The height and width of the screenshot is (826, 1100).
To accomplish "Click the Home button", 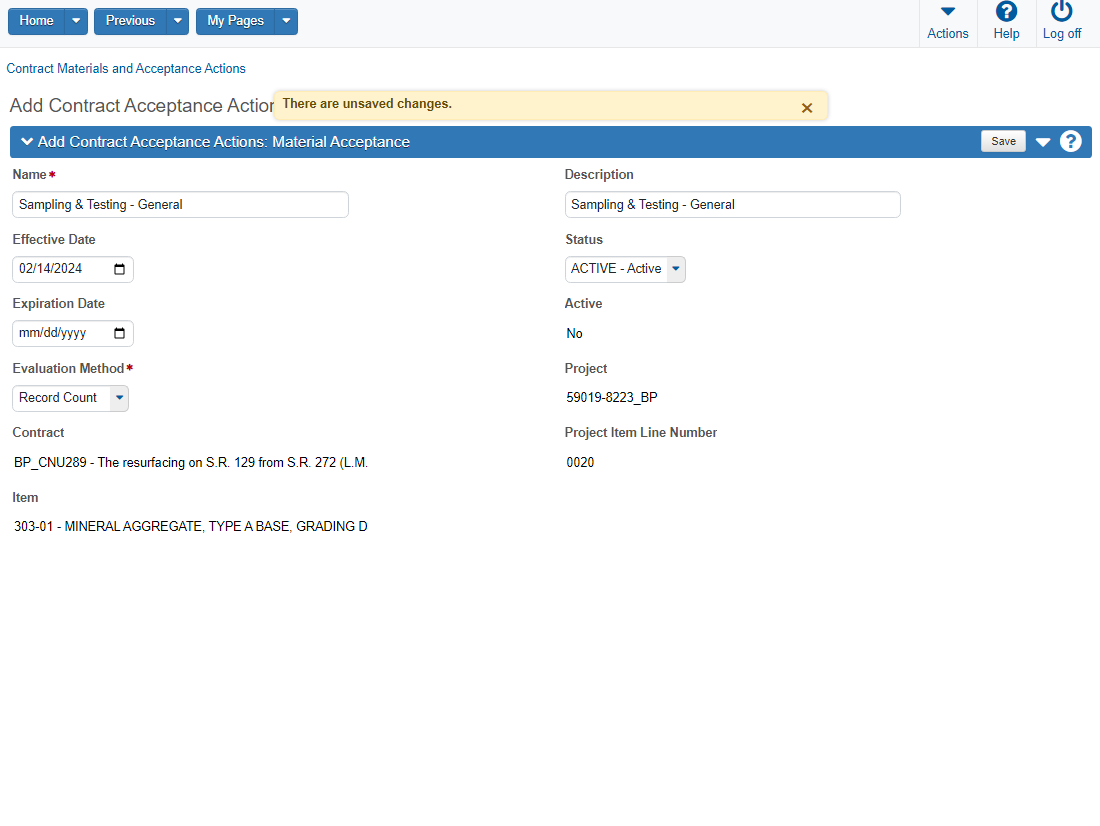I will click(37, 21).
